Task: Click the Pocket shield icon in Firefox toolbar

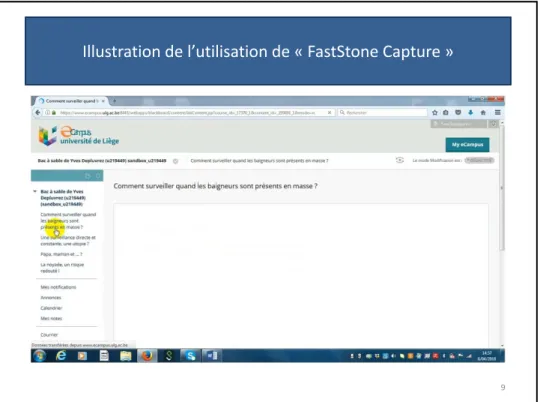Action: tap(458, 113)
